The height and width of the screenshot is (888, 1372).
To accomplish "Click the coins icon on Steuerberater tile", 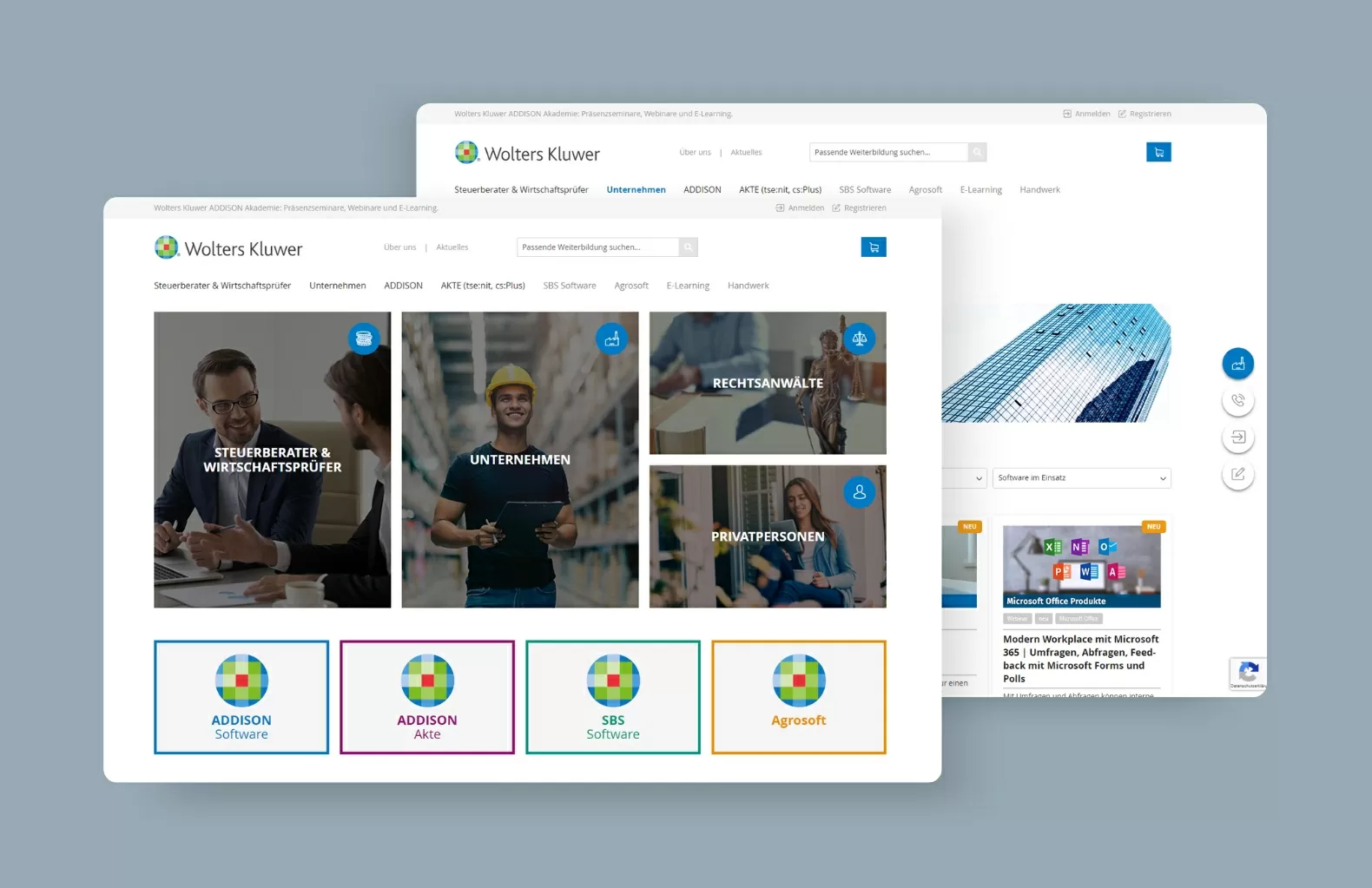I will coord(364,339).
